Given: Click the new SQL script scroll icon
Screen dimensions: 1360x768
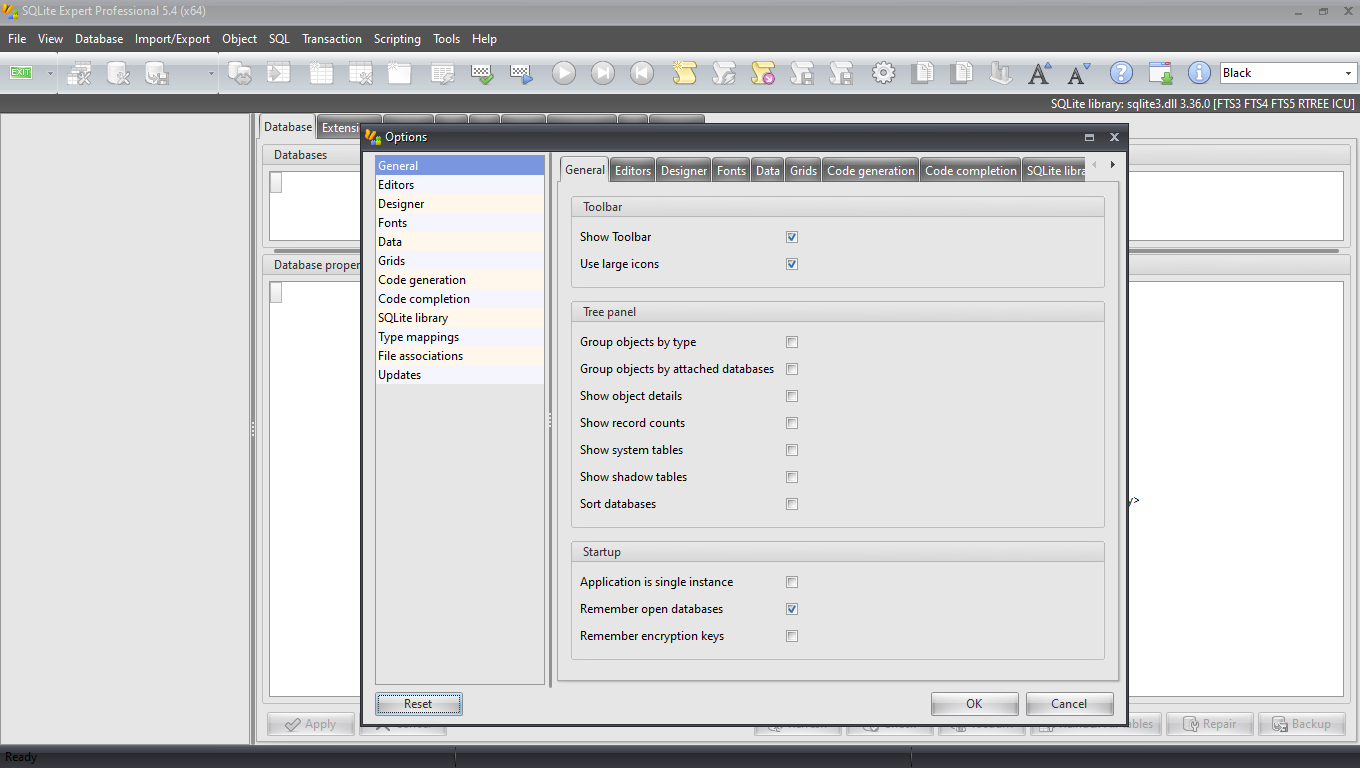Looking at the screenshot, I should [684, 73].
